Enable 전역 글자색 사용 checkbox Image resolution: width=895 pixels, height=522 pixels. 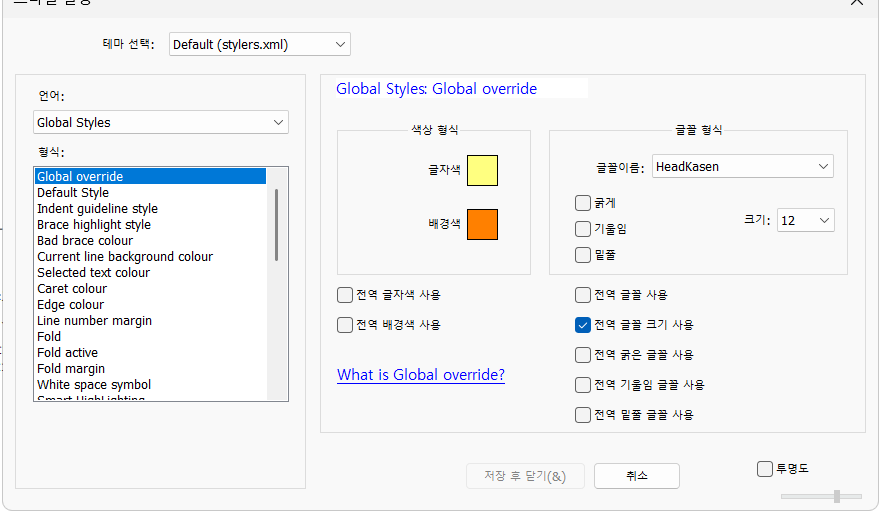tap(345, 295)
